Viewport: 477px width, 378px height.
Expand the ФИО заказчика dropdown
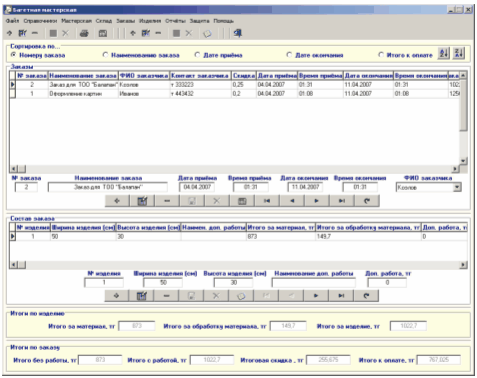tap(457, 187)
